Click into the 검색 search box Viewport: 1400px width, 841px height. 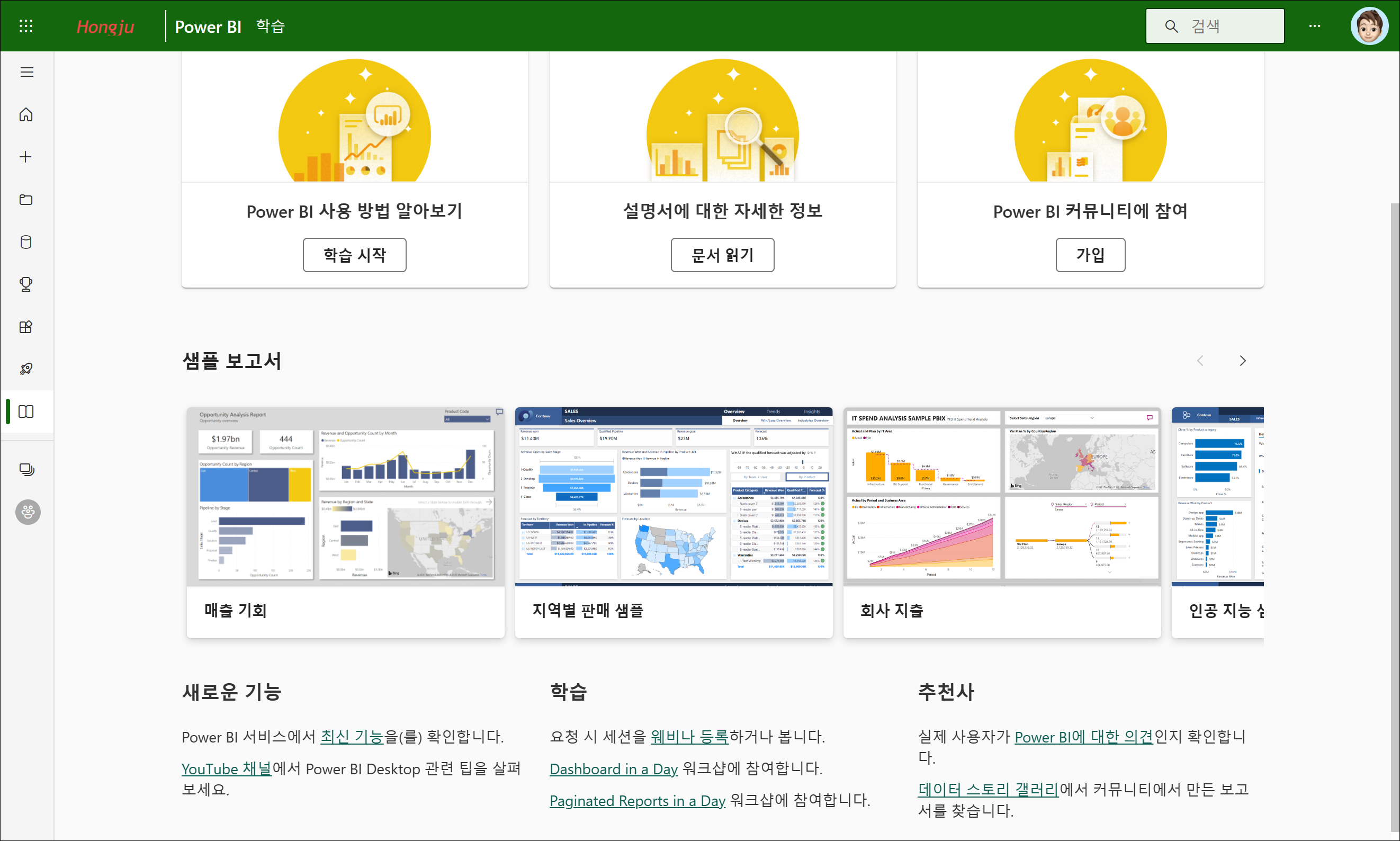[x=1224, y=26]
